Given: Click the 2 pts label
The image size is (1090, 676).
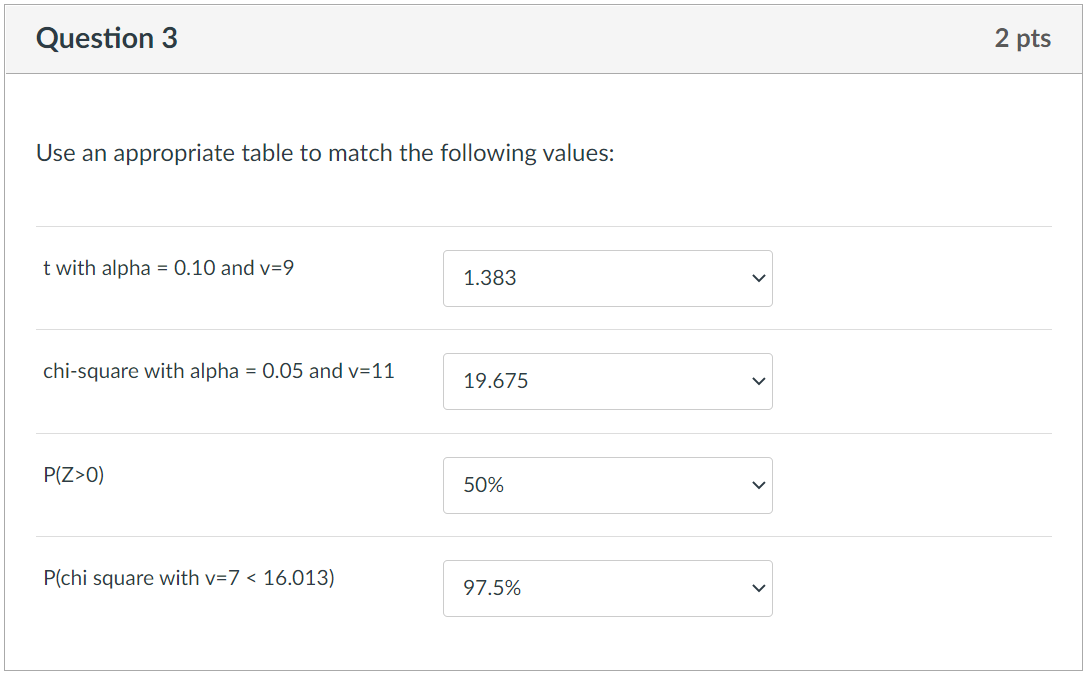Looking at the screenshot, I should tap(1024, 38).
